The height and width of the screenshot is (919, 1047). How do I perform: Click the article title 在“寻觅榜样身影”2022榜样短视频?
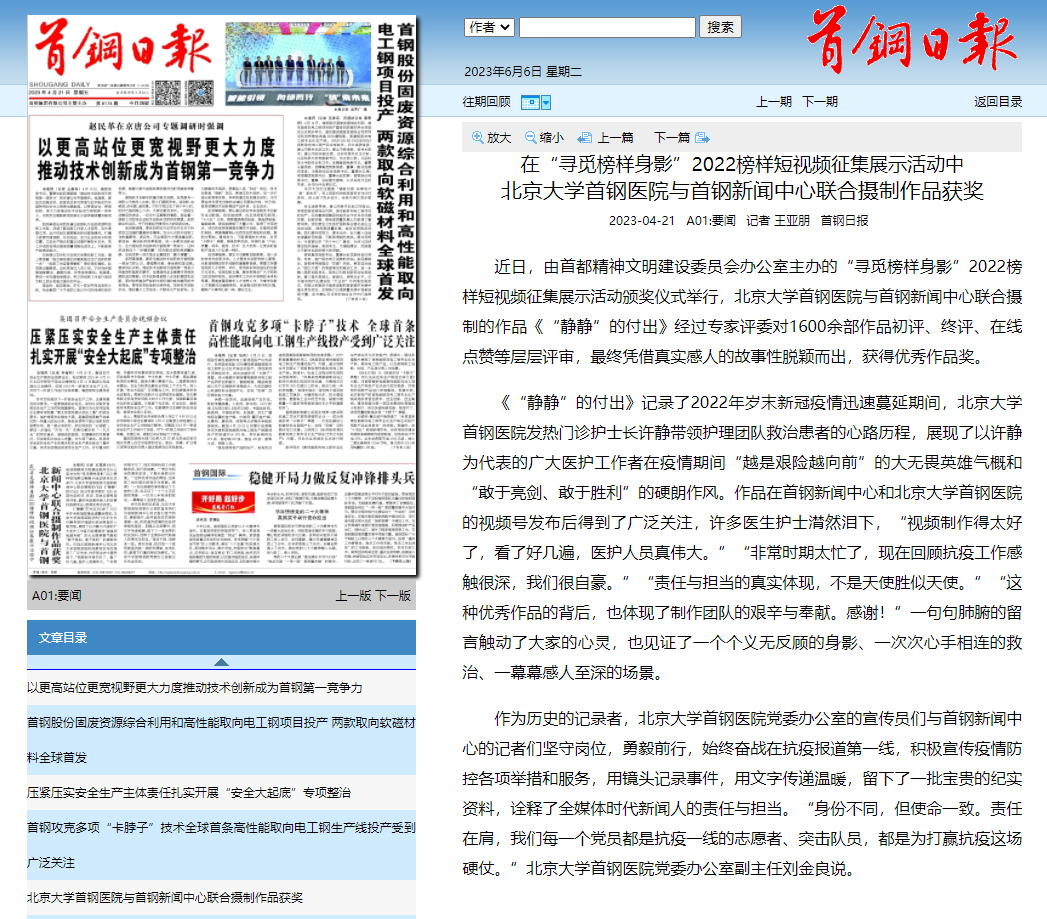point(742,178)
